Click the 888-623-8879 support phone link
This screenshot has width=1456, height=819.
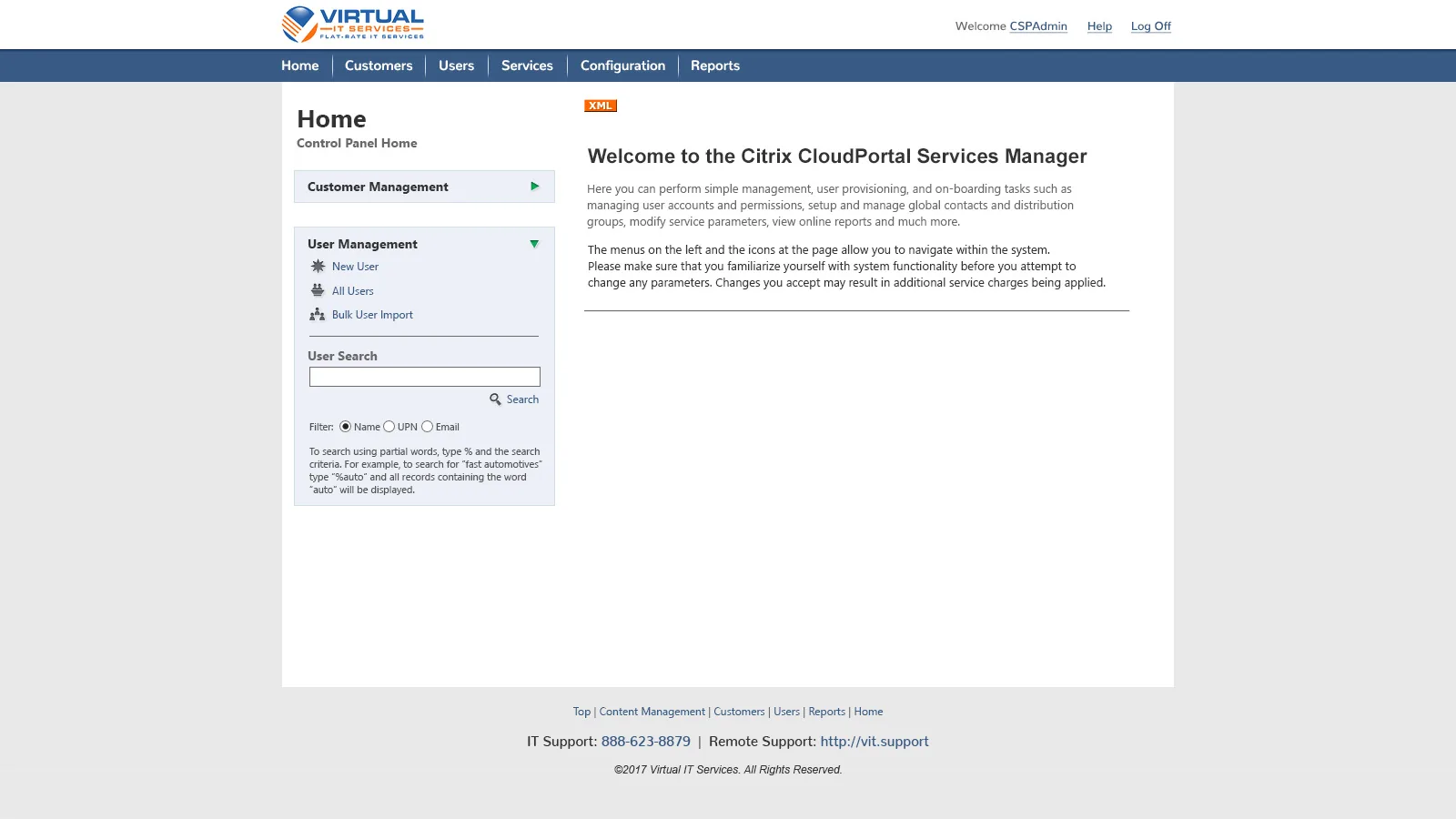[x=646, y=742]
